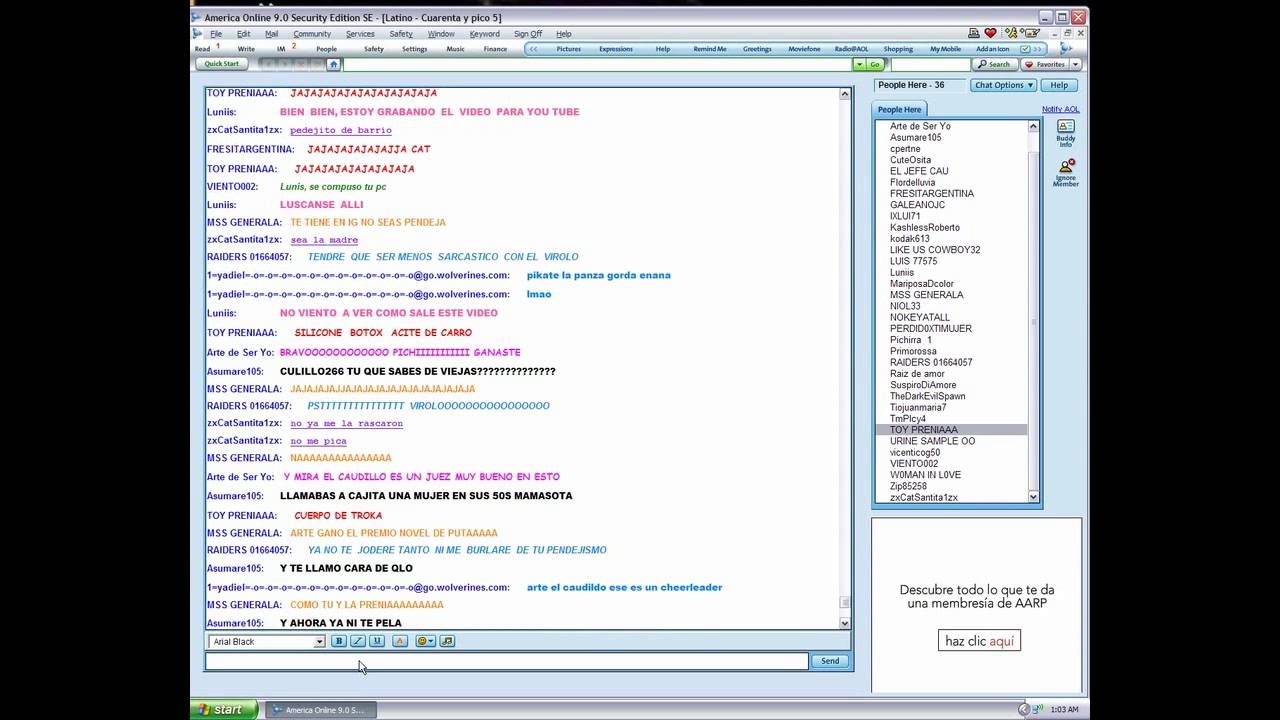This screenshot has width=1280, height=720.
Task: Toggle underline text formatting
Action: (377, 641)
